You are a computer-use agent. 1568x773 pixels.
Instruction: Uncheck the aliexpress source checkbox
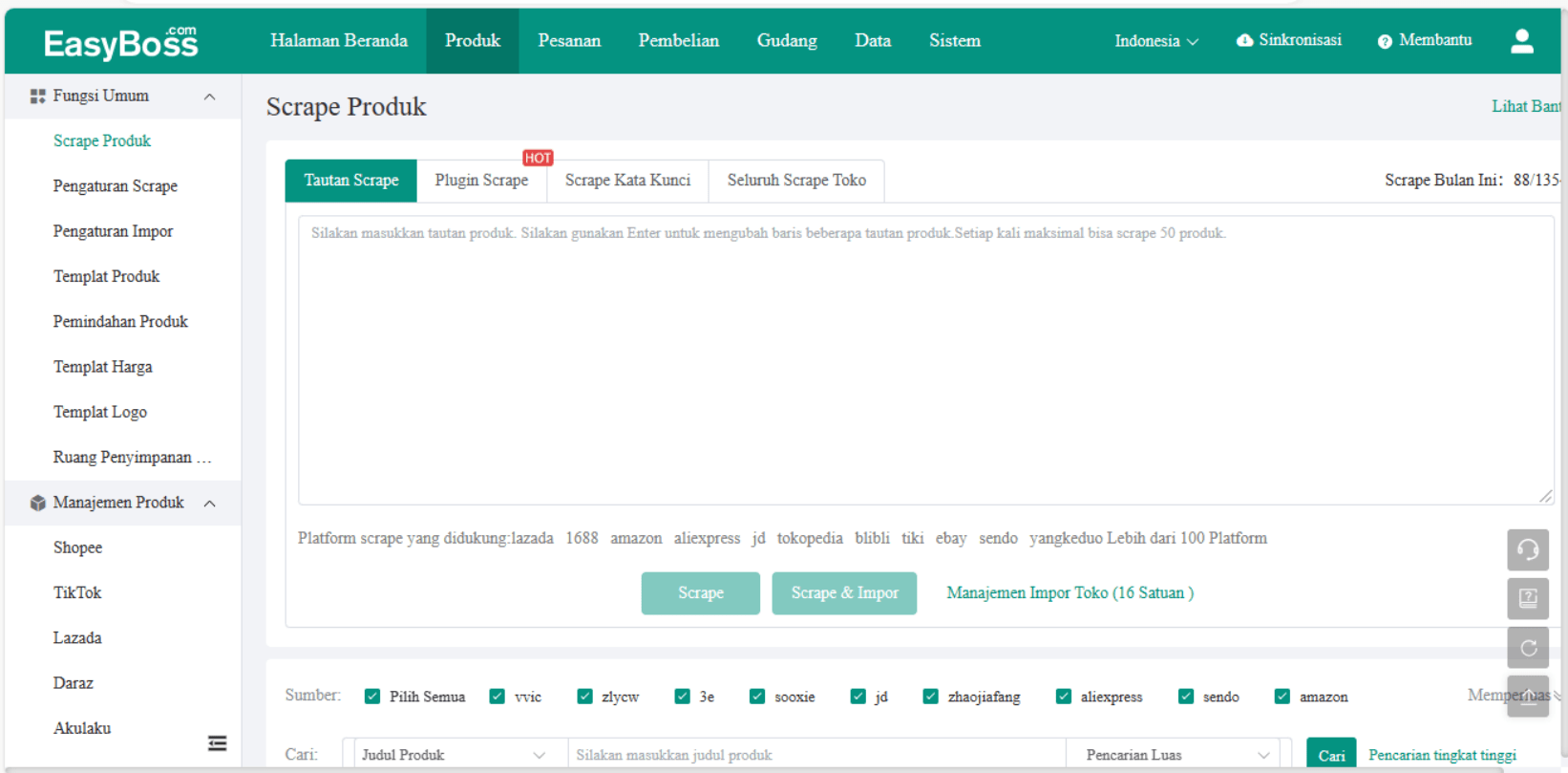point(1064,697)
